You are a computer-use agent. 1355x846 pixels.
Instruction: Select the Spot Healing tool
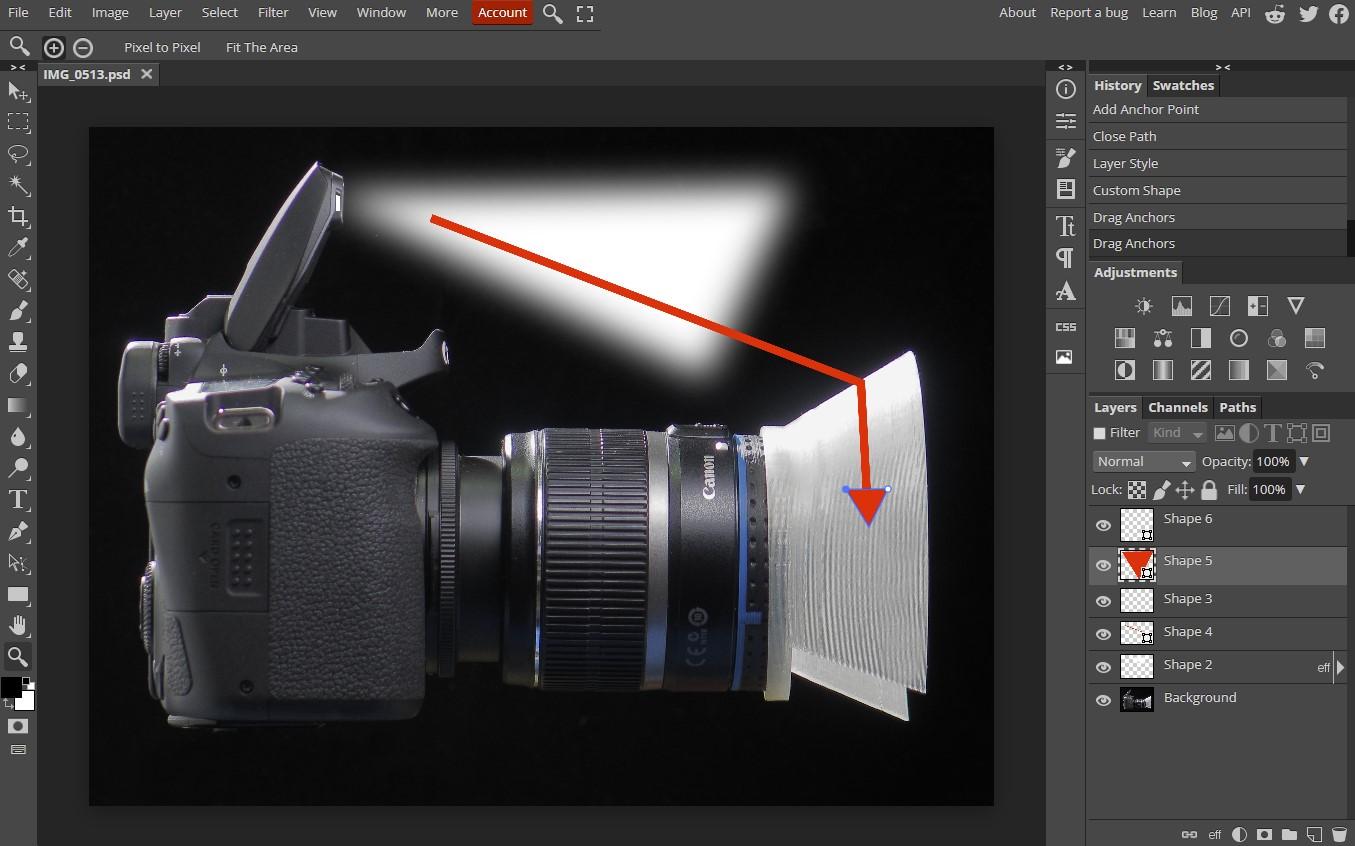(18, 279)
